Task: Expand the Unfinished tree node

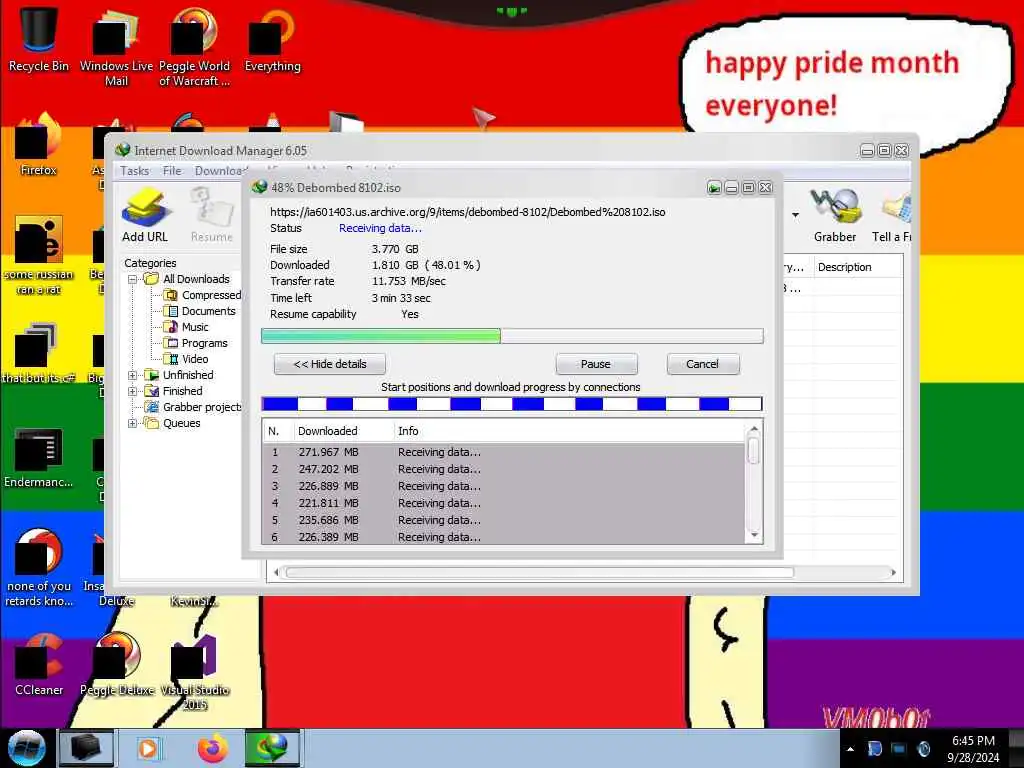Action: click(133, 376)
